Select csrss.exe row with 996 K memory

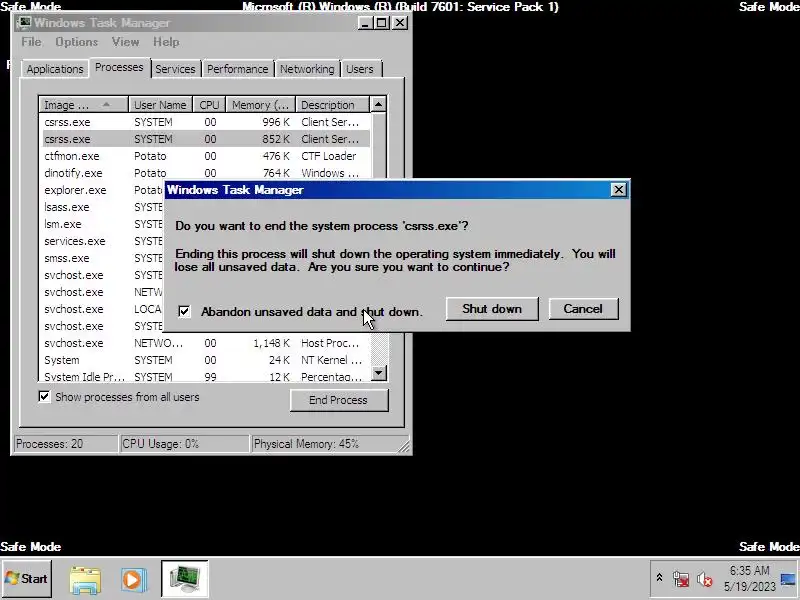pos(204,122)
